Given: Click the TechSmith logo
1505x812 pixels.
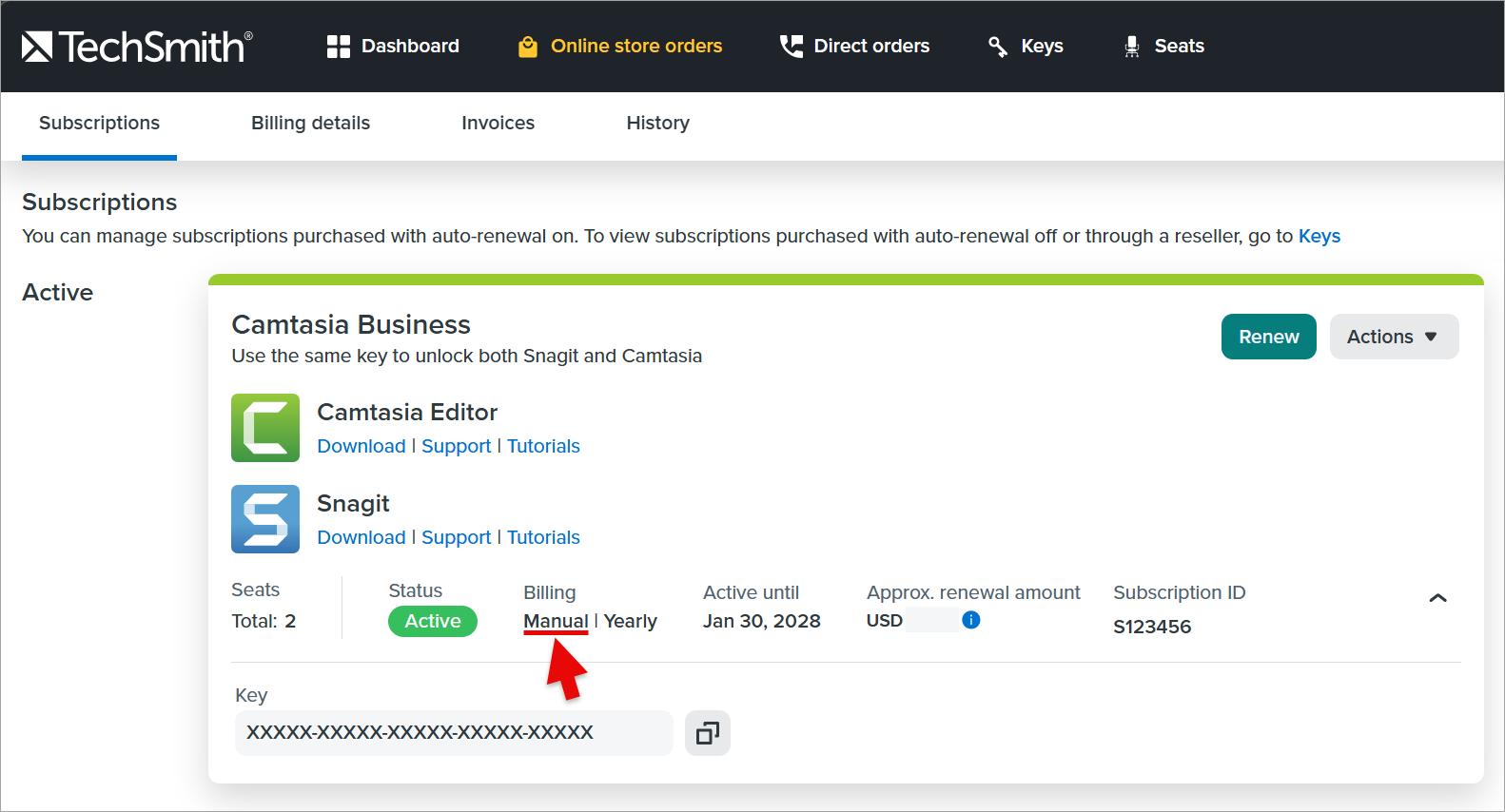Looking at the screenshot, I should pyautogui.click(x=137, y=47).
